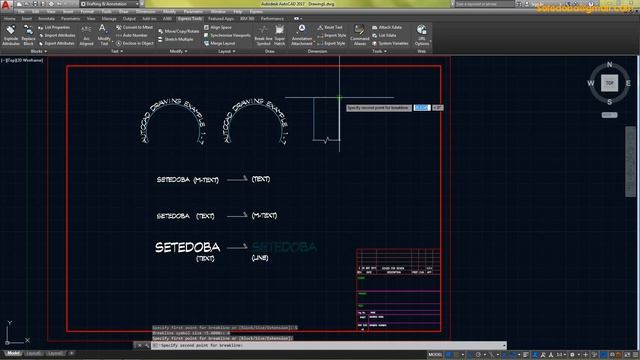Click the breakline distance input field
The height and width of the screenshot is (360, 640).
coord(422,108)
